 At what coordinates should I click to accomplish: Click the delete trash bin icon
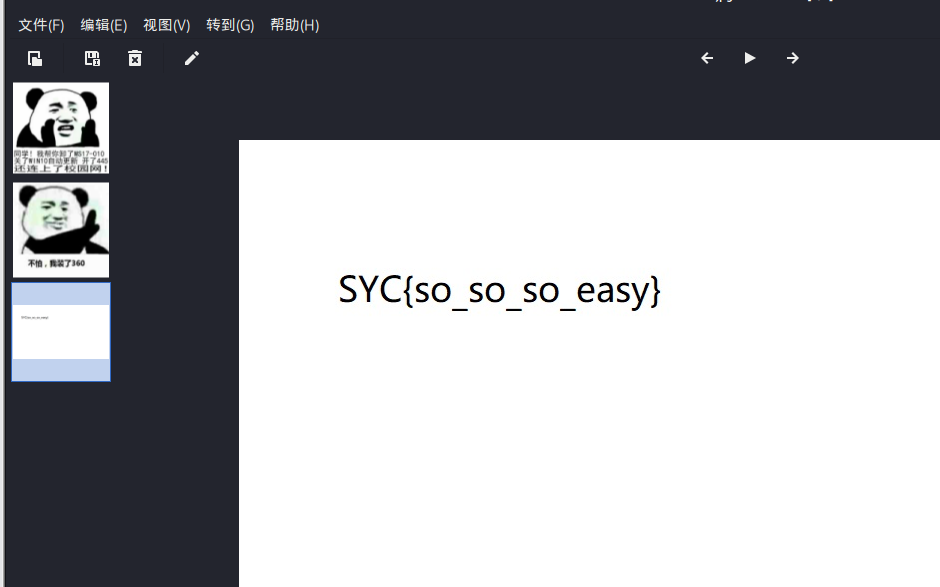[x=135, y=58]
